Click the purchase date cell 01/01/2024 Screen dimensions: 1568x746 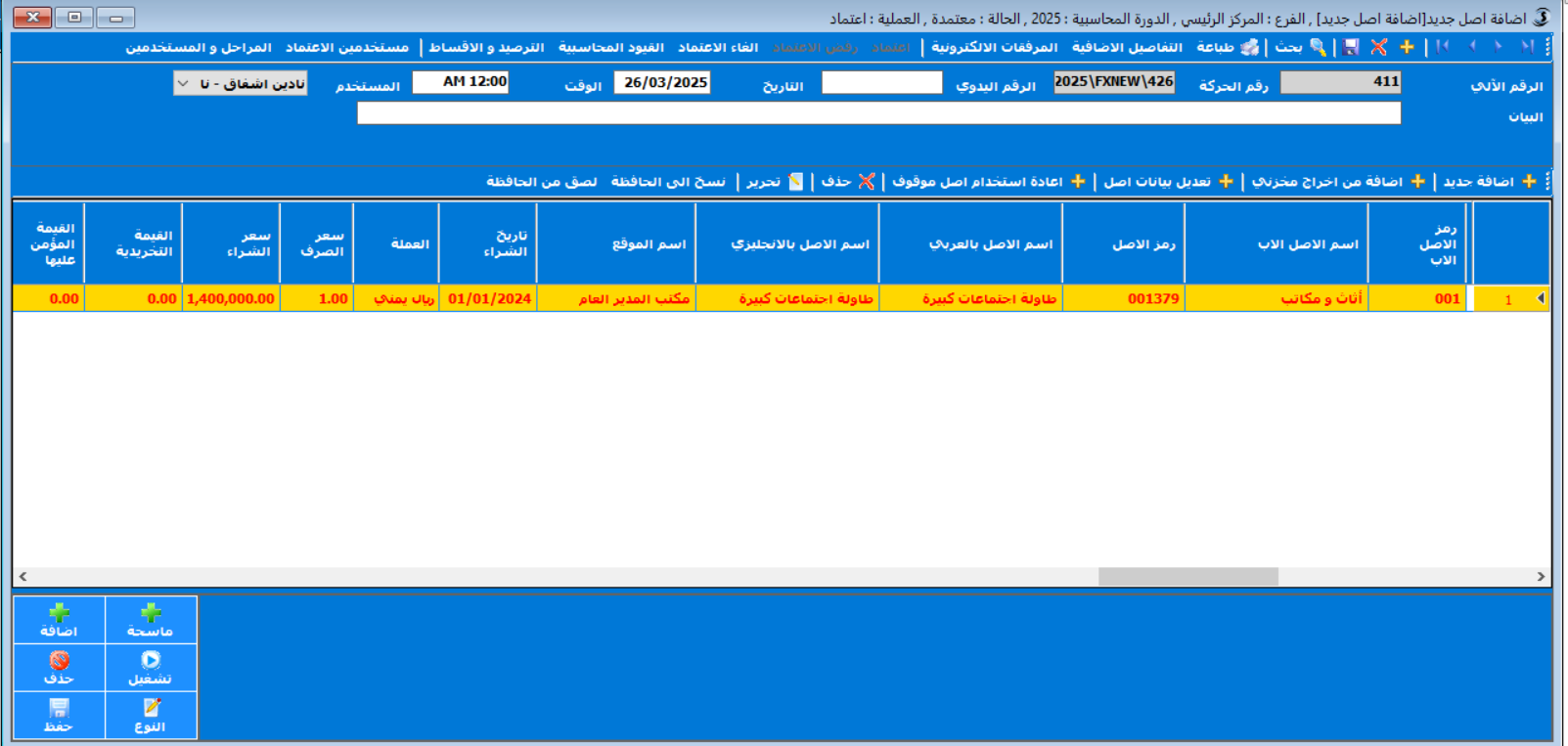point(488,298)
